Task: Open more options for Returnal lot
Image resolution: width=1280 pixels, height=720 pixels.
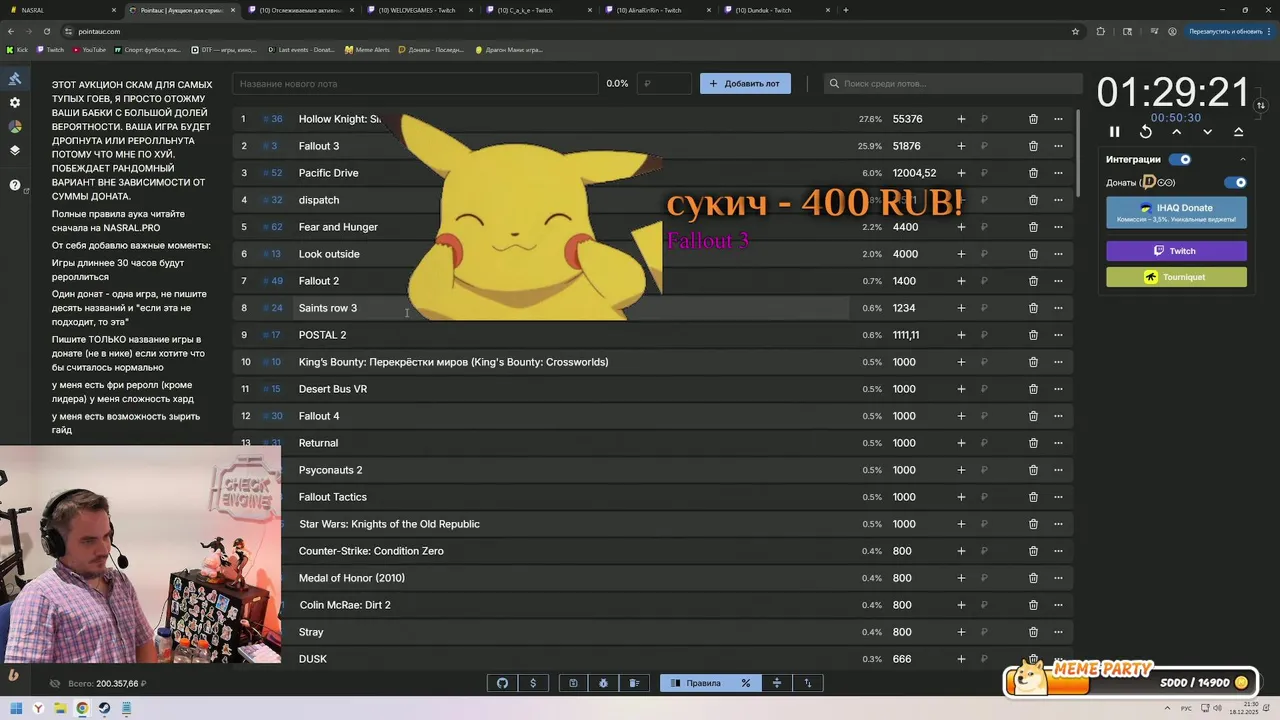Action: [x=1058, y=443]
